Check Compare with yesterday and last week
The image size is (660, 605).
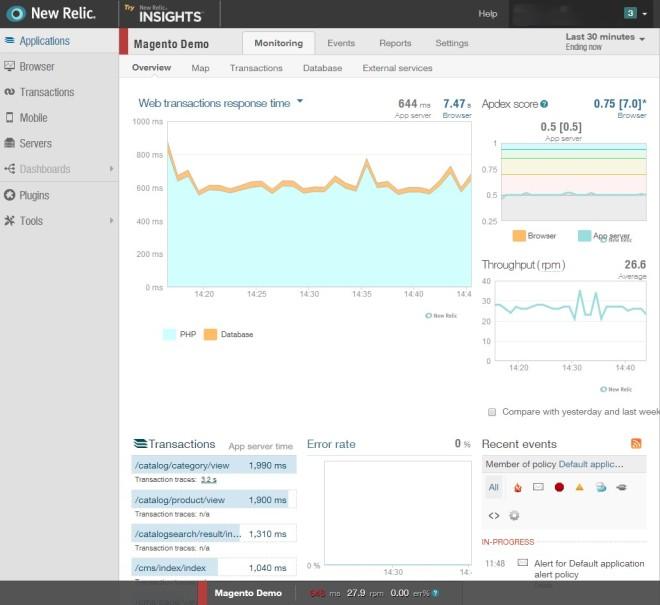(x=492, y=412)
